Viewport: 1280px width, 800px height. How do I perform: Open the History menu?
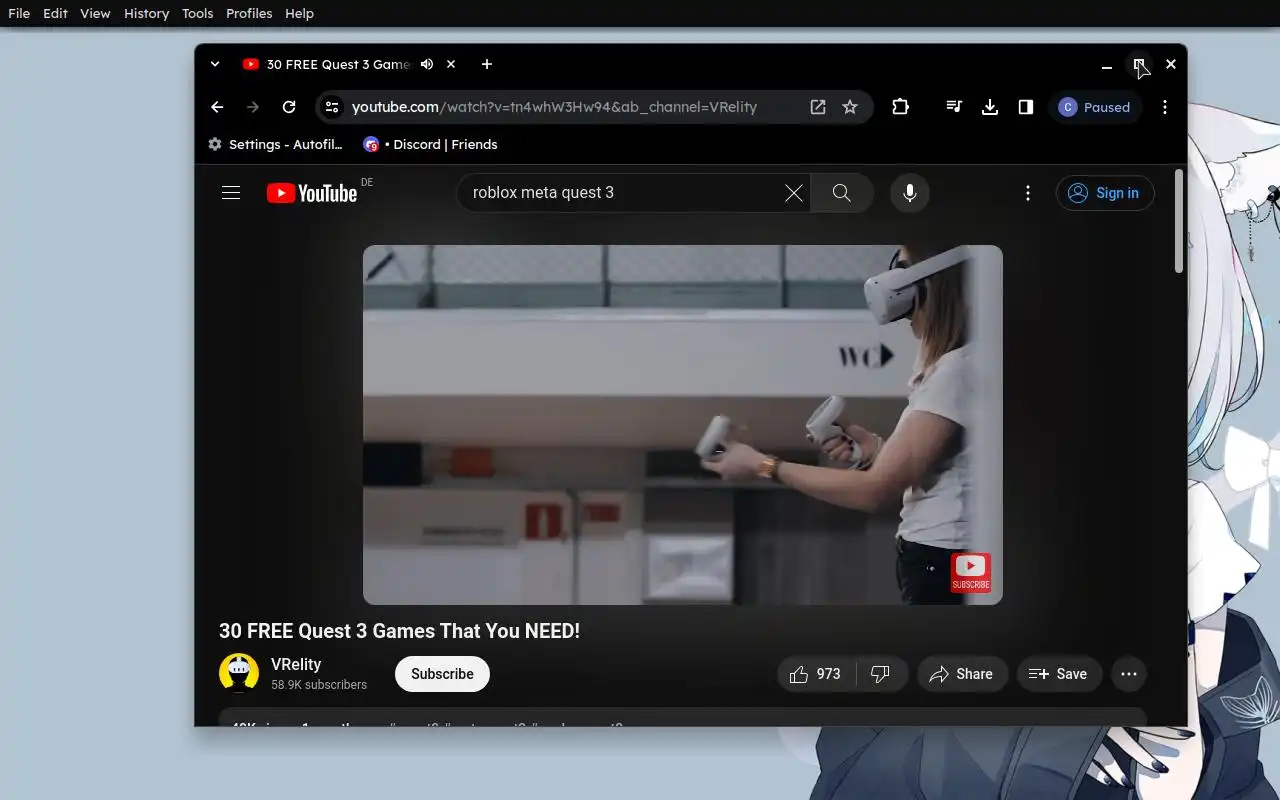[146, 13]
